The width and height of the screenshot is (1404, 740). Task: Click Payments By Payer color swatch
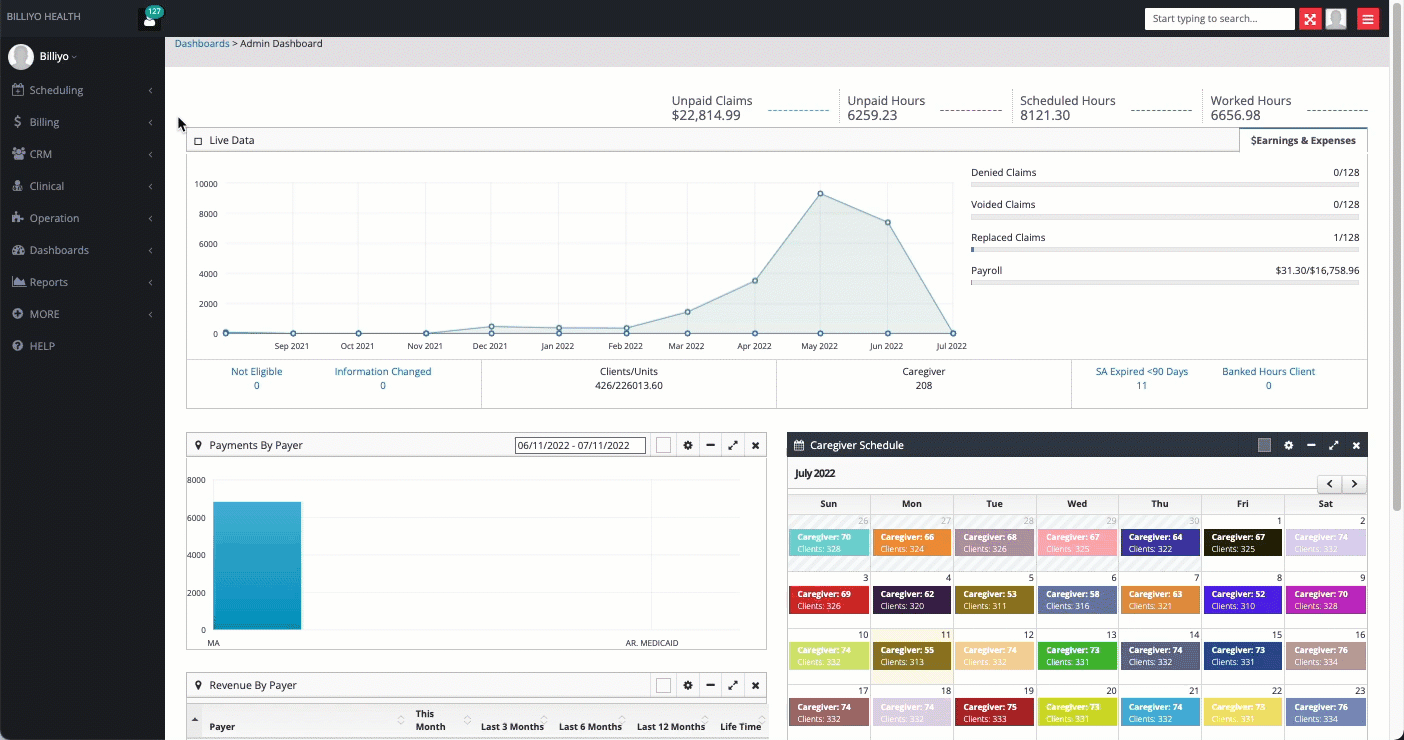pyautogui.click(x=663, y=446)
